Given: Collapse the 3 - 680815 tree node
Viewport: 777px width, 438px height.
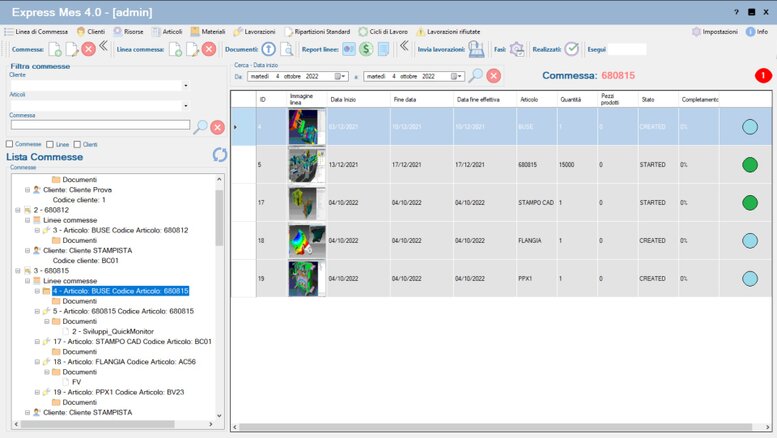Looking at the screenshot, I should 17,270.
